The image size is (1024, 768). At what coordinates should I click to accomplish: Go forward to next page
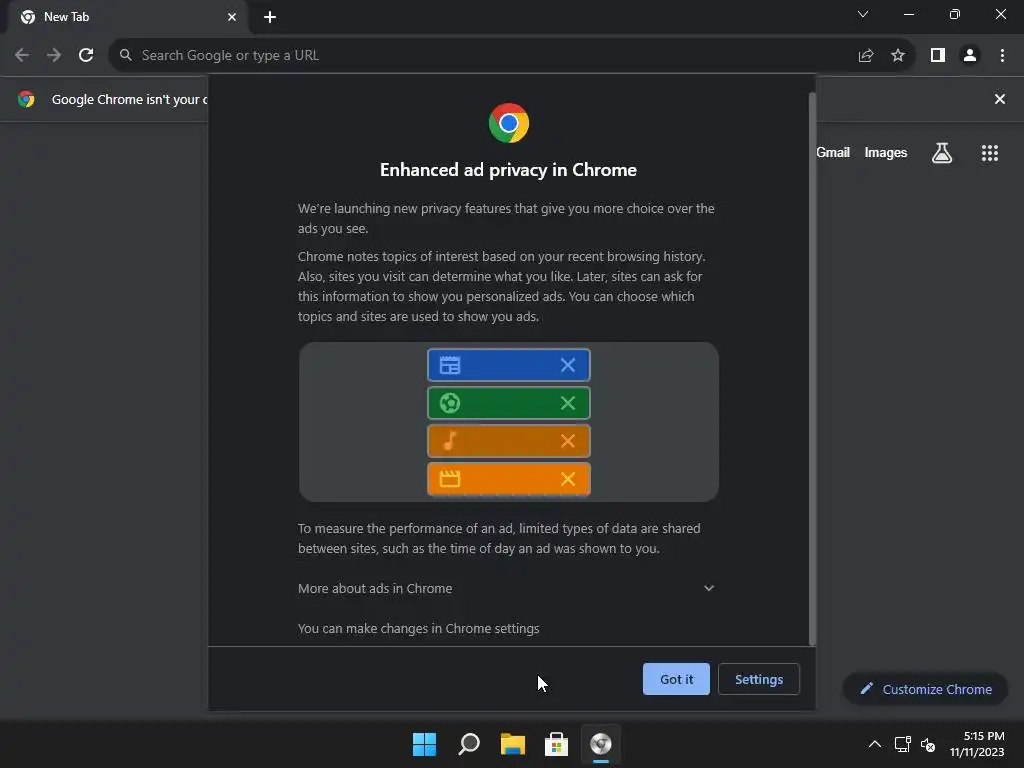pos(54,56)
